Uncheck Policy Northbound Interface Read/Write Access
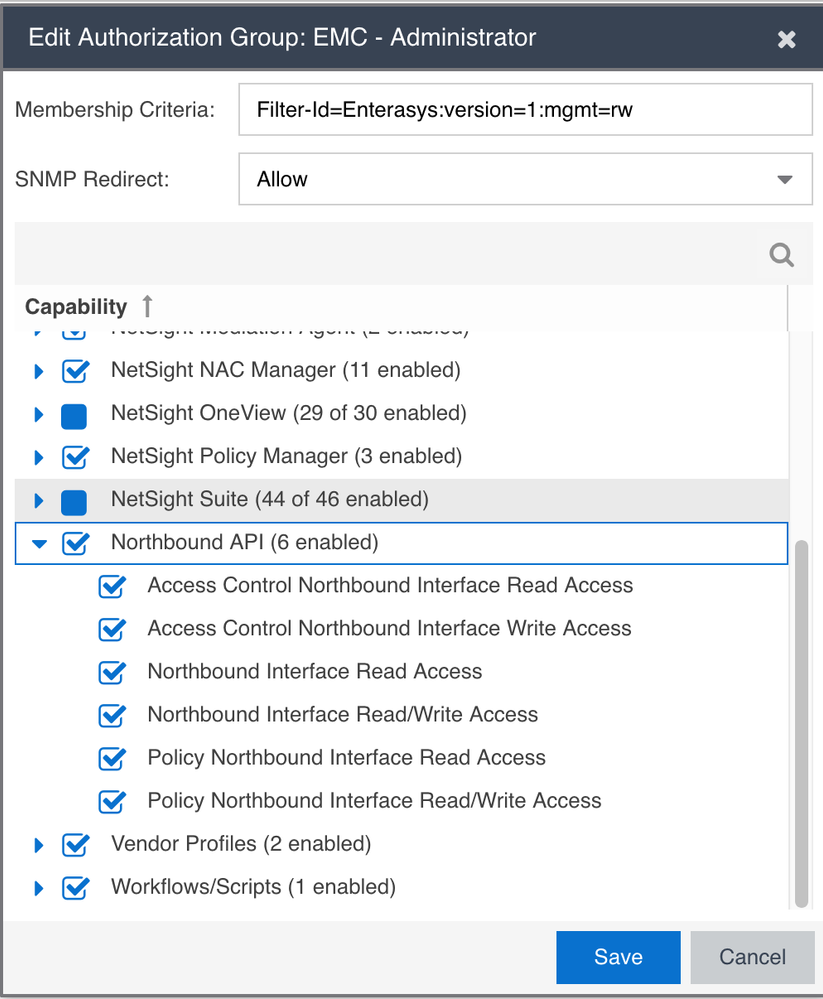The width and height of the screenshot is (823, 999). click(112, 802)
